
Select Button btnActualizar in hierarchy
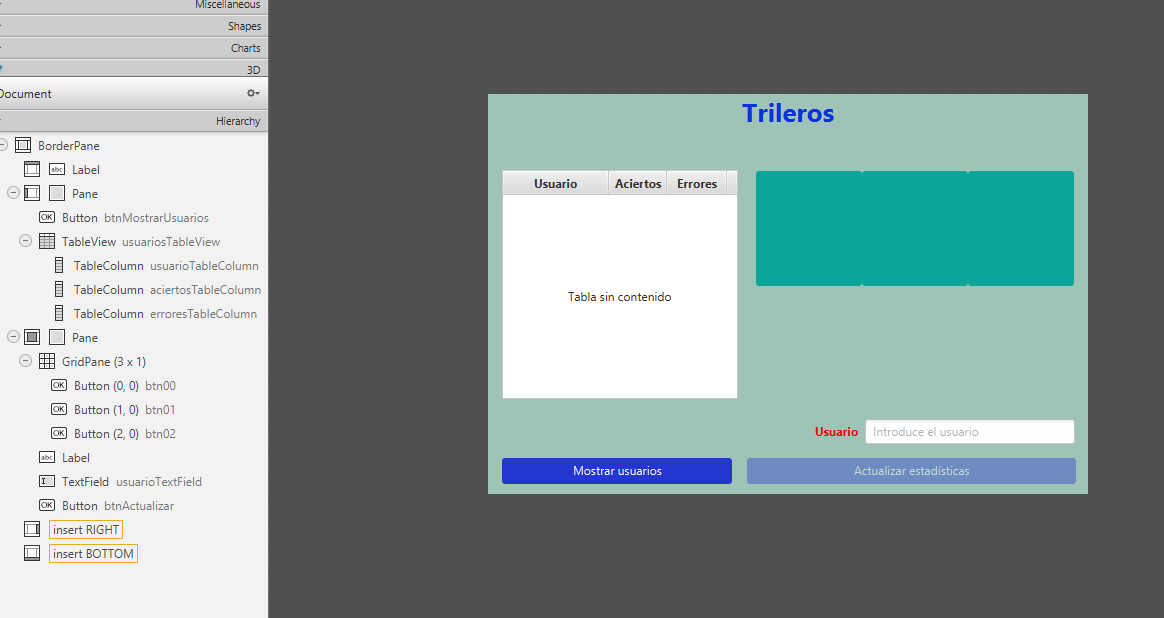134,506
